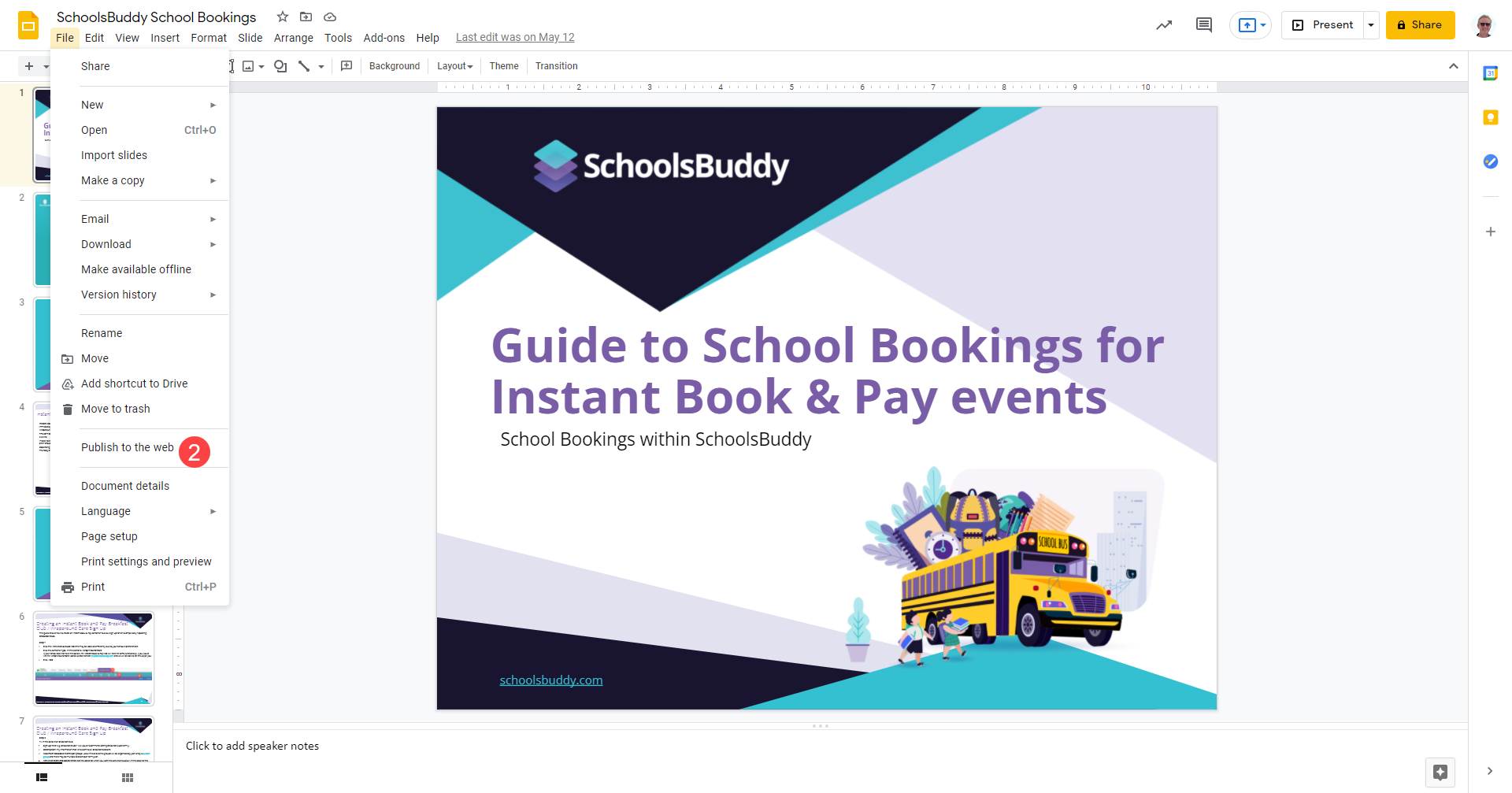This screenshot has width=1512, height=793.
Task: Hide the menus with collapse arrow
Action: [1453, 66]
